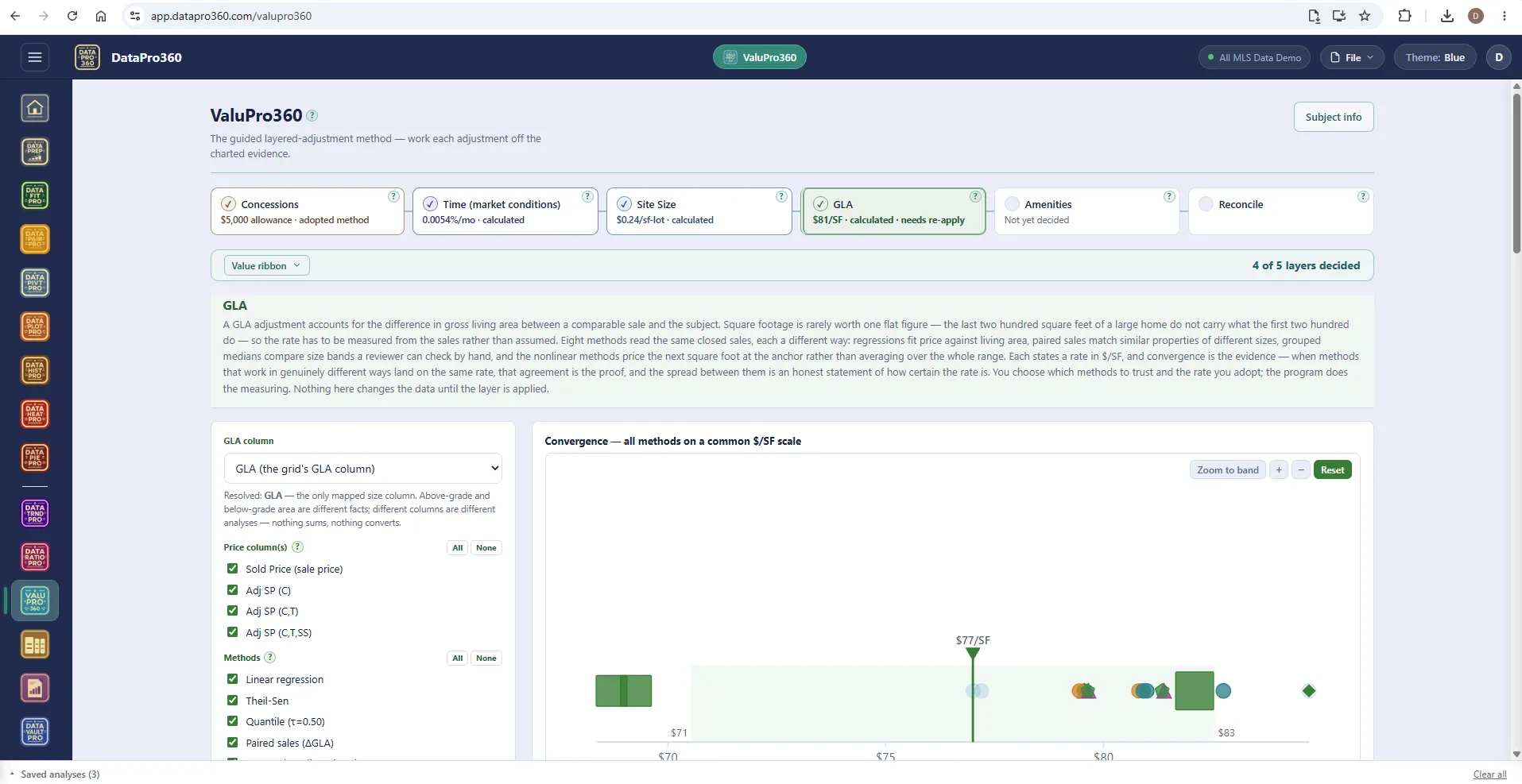Click the Reset chart button
The image size is (1522, 784).
point(1332,469)
